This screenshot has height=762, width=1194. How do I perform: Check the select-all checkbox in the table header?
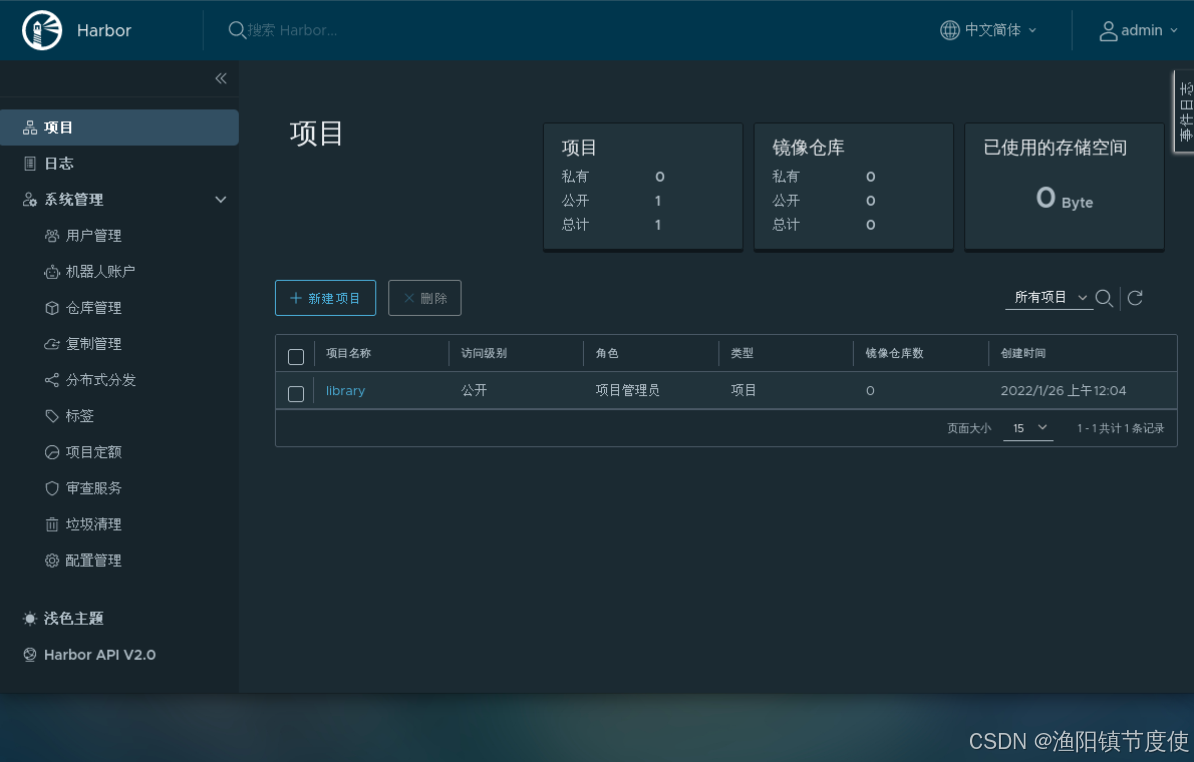(x=295, y=356)
